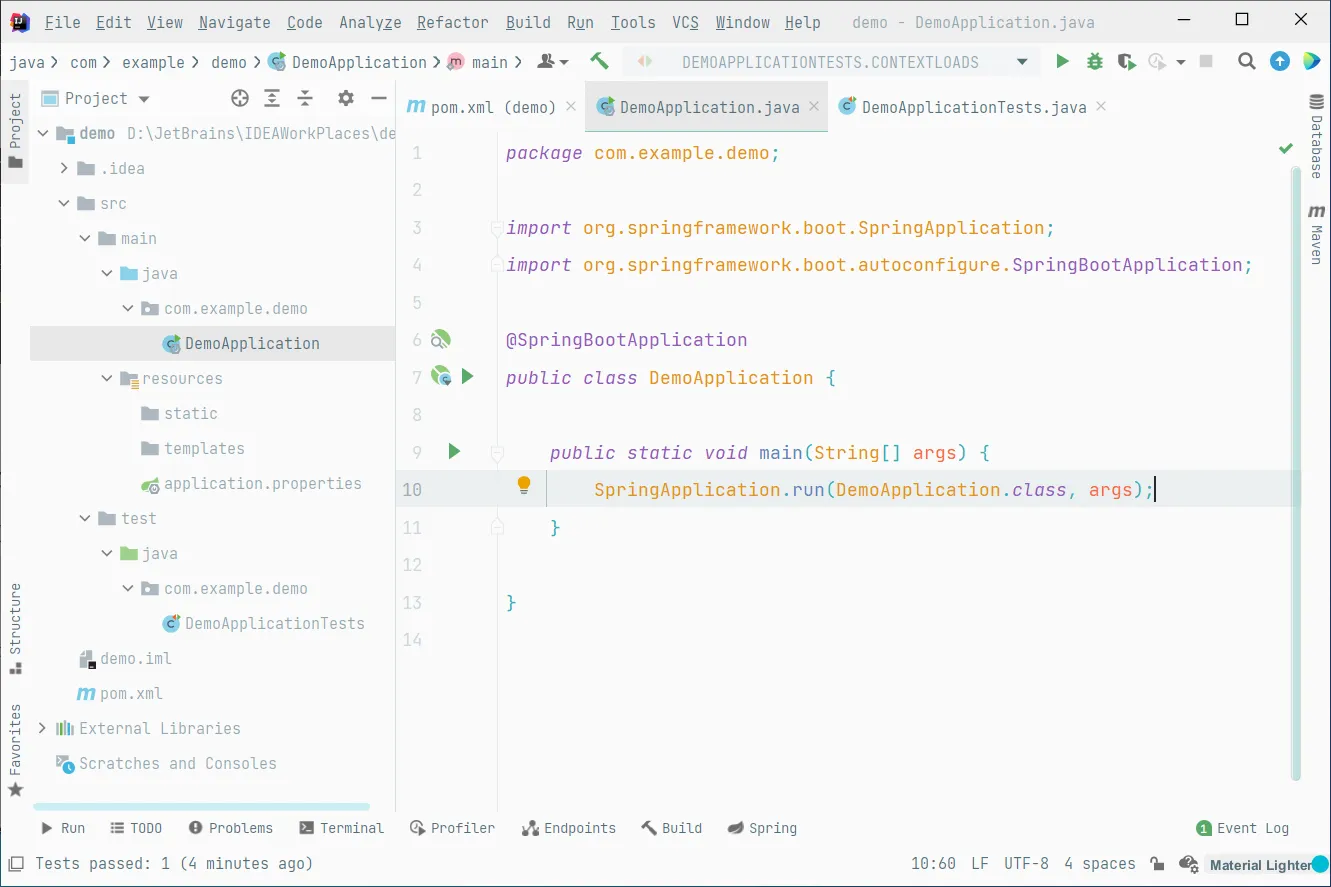1331x887 pixels.
Task: Hide the Project tool window
Action: pos(379,98)
